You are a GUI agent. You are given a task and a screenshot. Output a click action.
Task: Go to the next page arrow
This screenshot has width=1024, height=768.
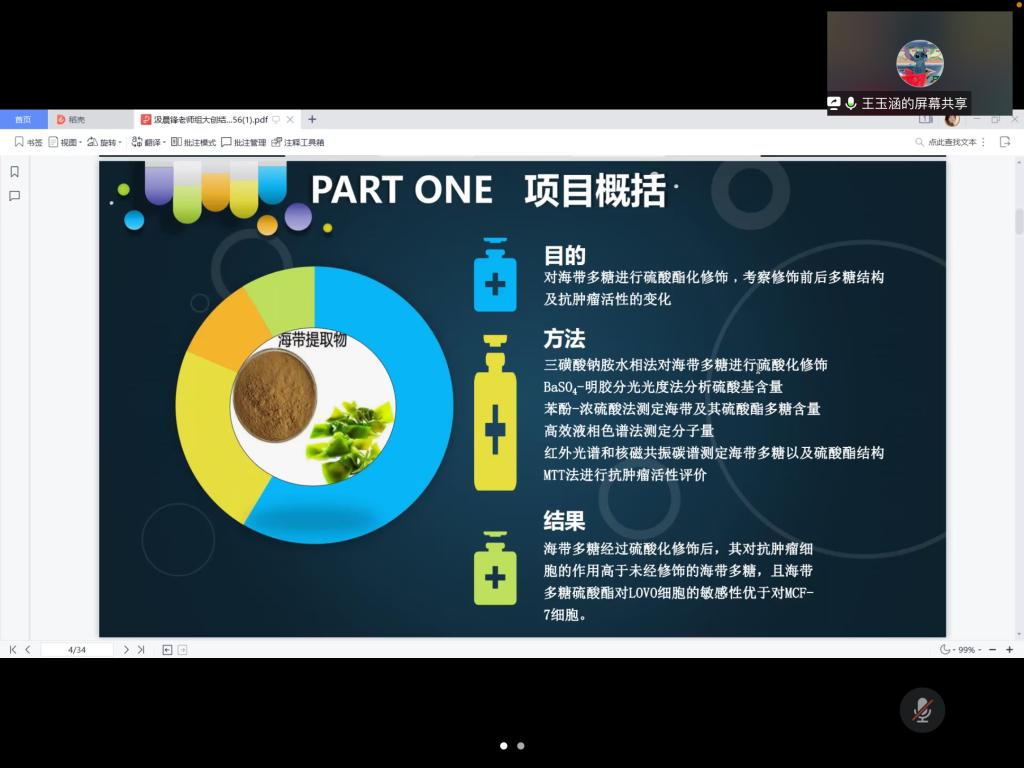[x=126, y=650]
